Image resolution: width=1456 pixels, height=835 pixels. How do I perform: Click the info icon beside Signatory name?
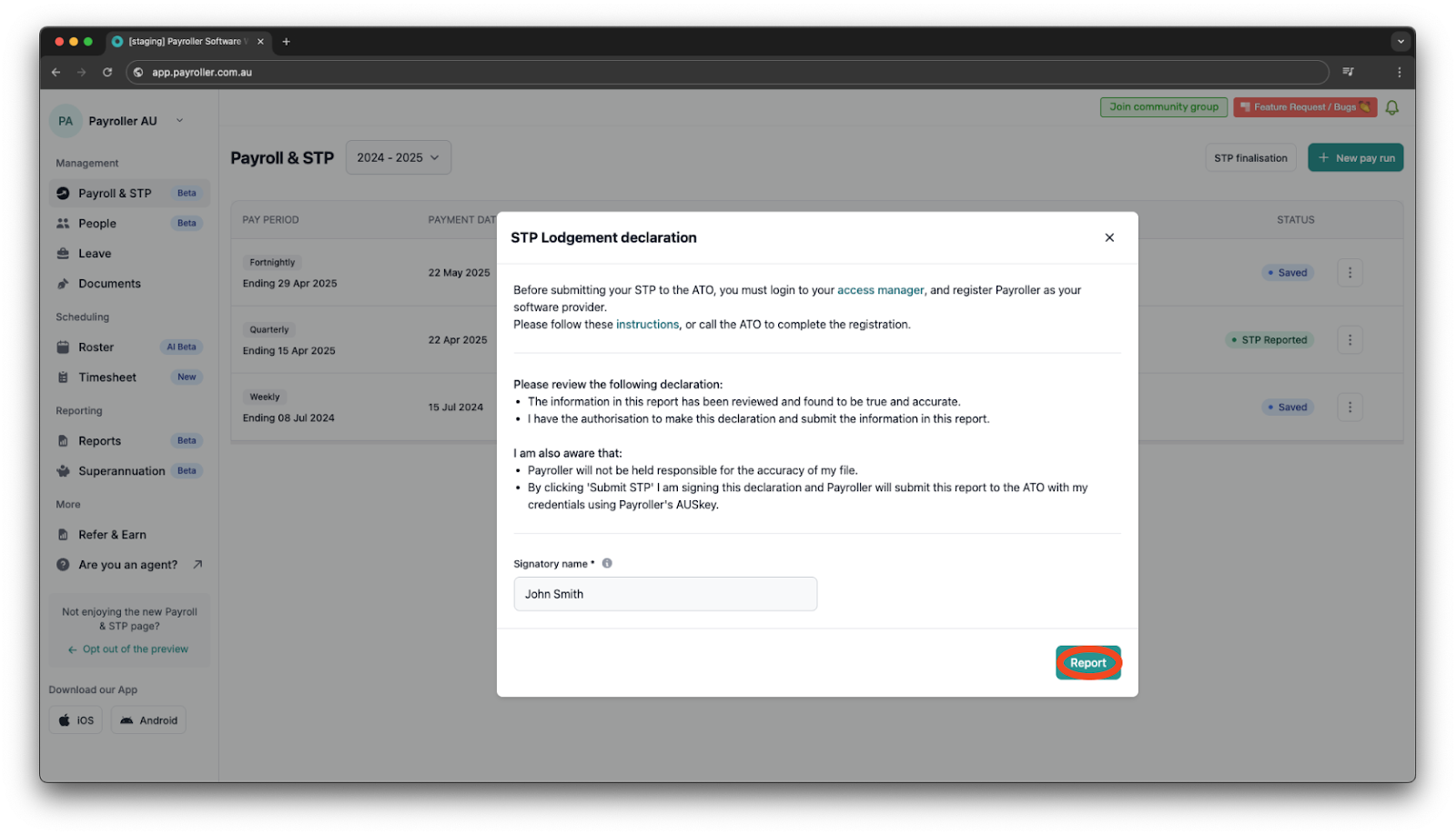point(607,563)
